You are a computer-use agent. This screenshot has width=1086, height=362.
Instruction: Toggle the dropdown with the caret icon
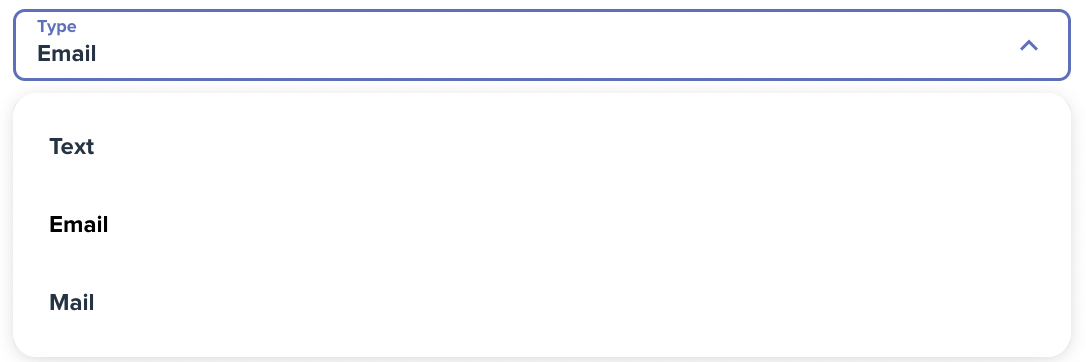(x=1029, y=46)
